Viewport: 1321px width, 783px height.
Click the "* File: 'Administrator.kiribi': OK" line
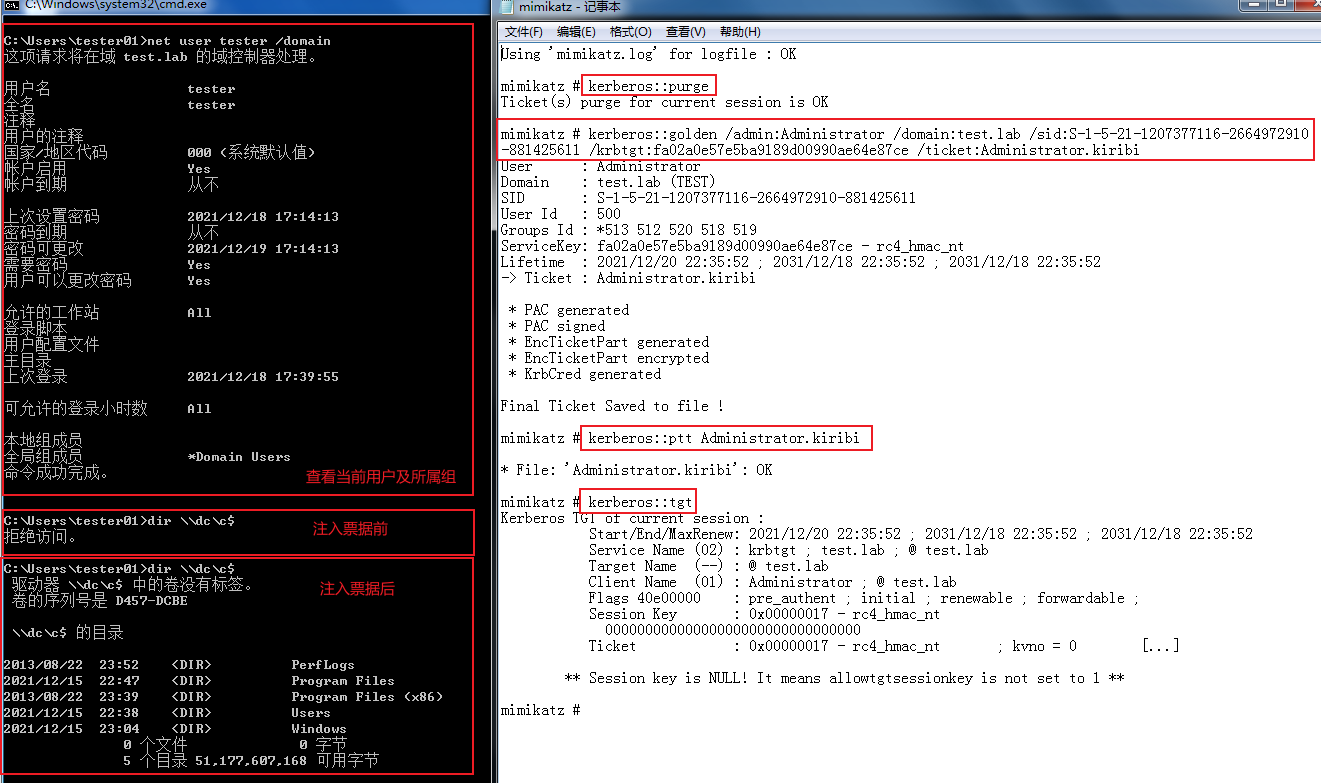636,470
